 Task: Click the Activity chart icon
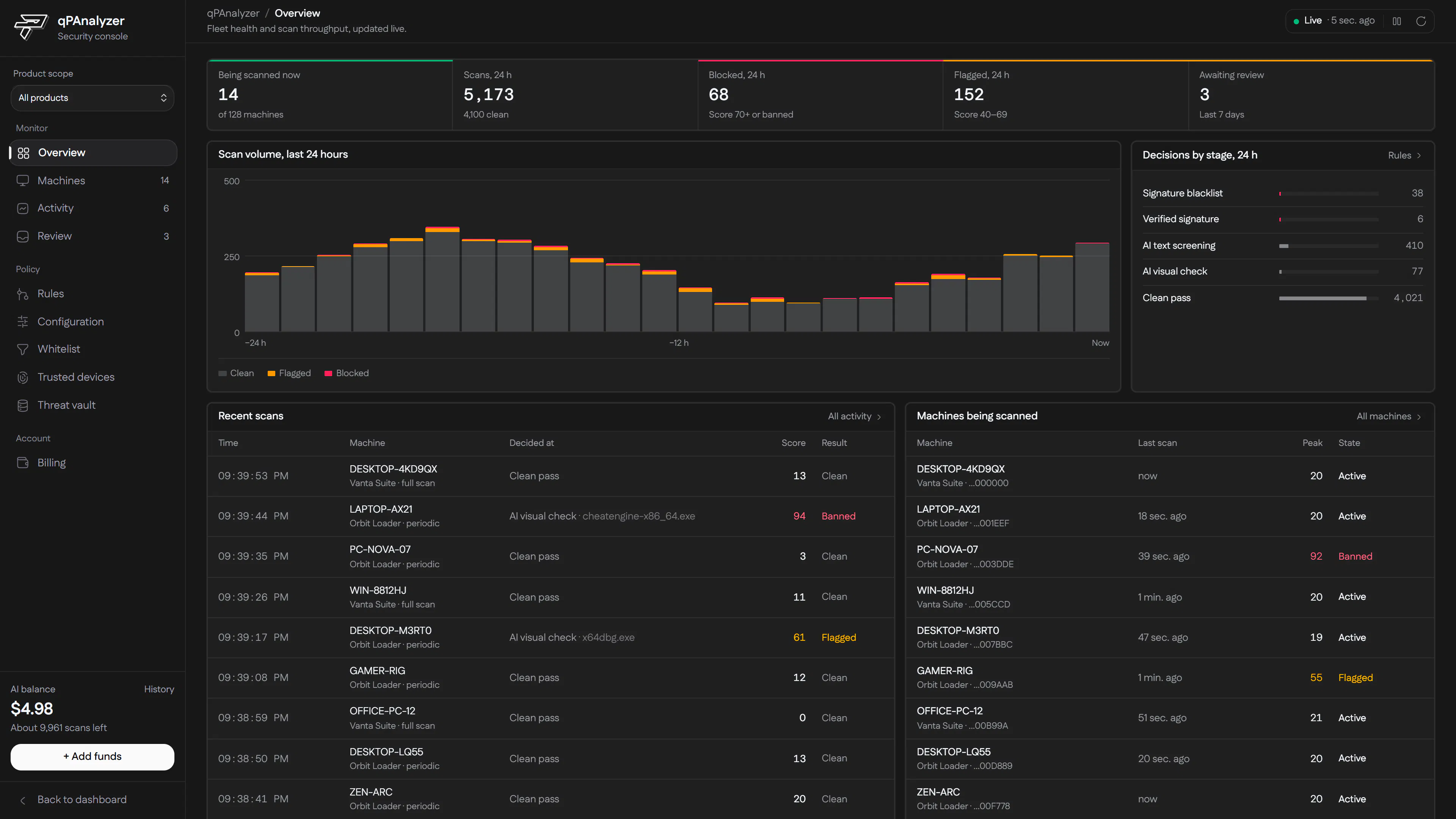pos(23,209)
